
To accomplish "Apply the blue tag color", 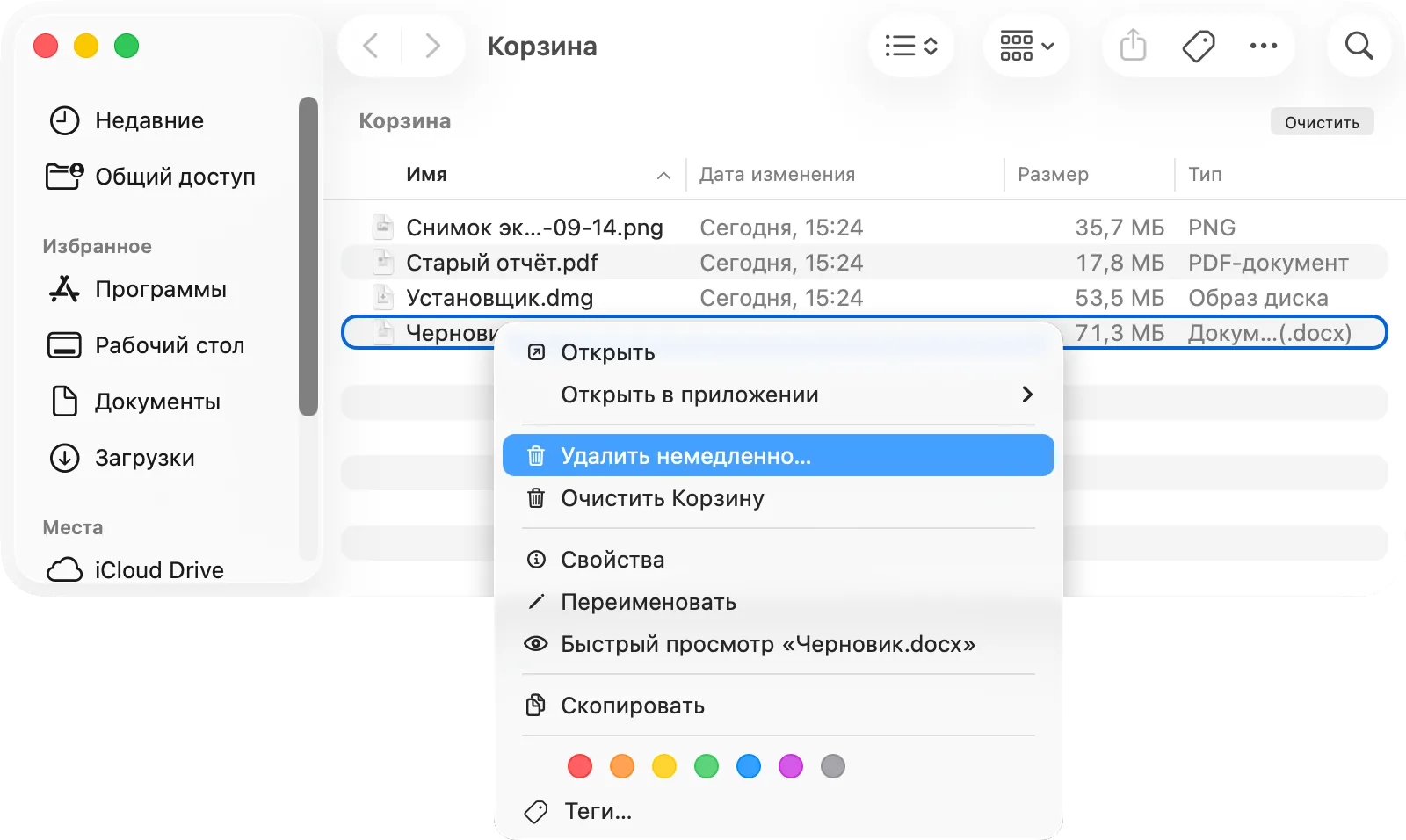I will click(749, 766).
